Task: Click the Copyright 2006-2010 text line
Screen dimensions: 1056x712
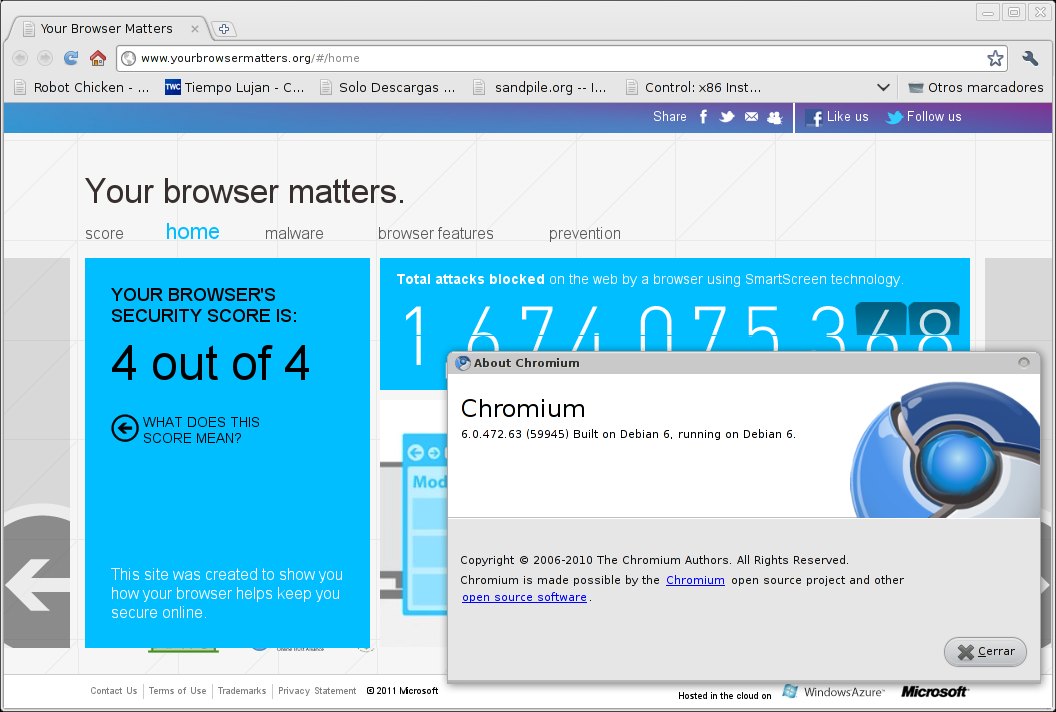Action: tap(654, 560)
